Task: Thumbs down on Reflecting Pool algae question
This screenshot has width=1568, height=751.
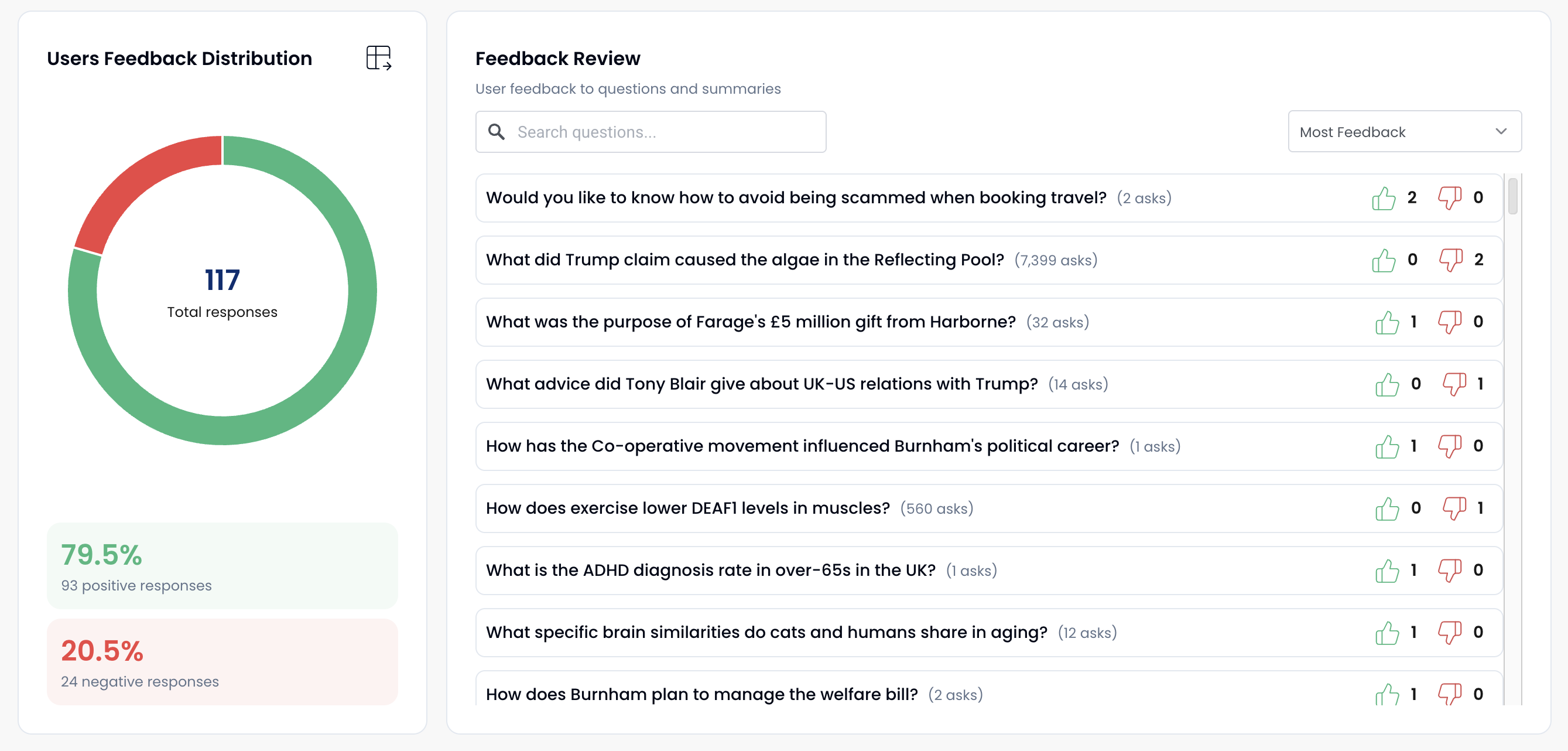Action: [x=1450, y=260]
